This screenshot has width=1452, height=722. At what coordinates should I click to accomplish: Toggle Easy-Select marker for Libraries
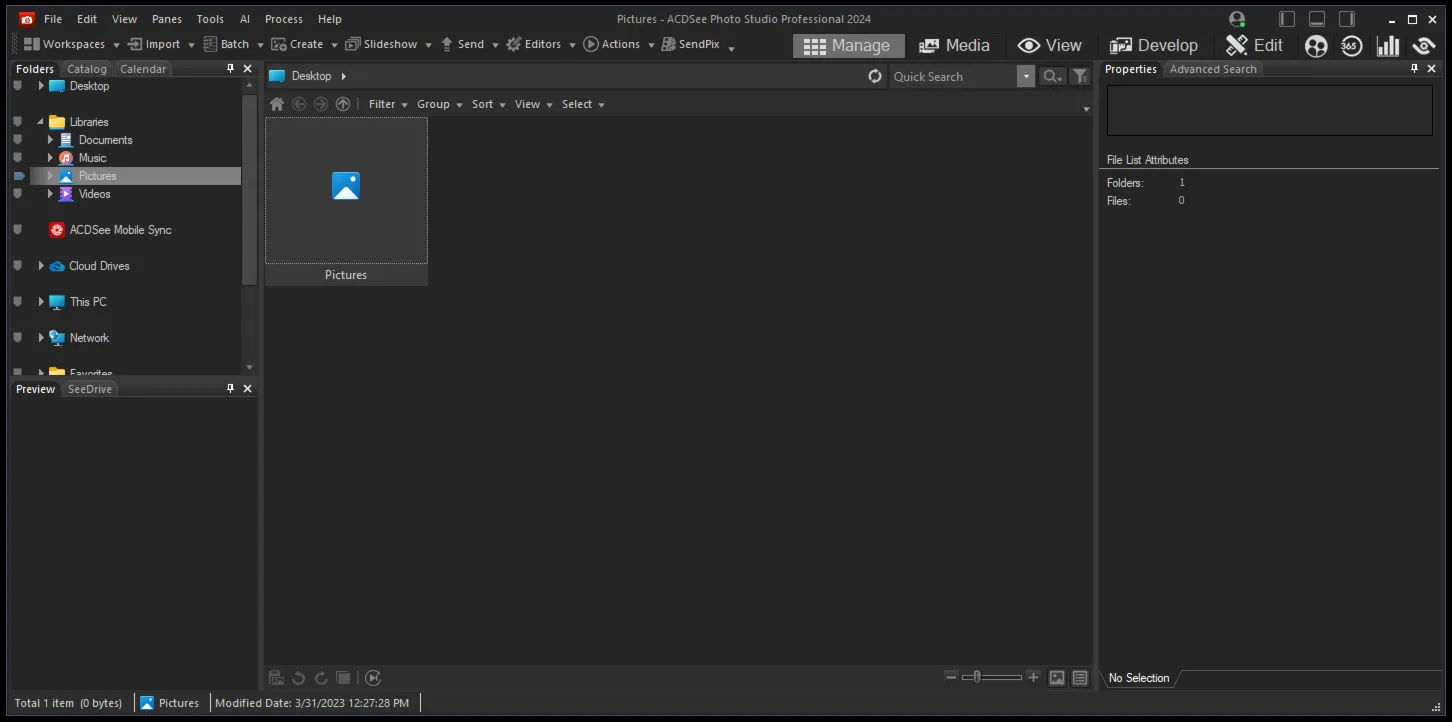coord(18,122)
